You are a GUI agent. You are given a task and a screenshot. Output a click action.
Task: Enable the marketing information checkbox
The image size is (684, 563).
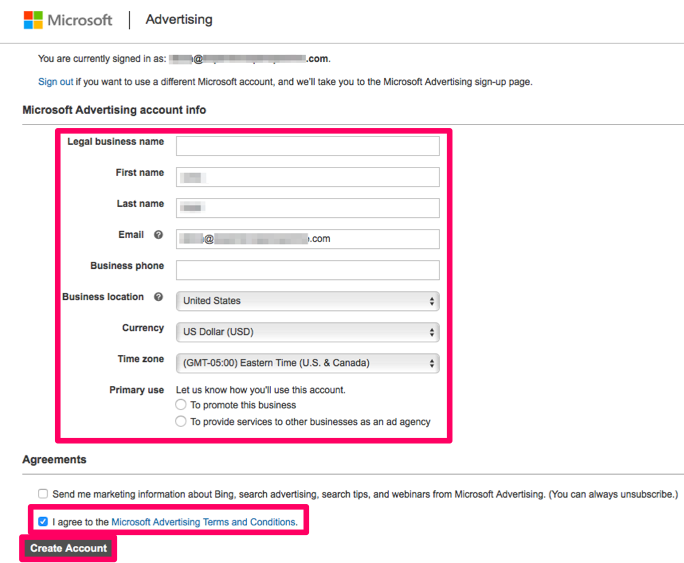(43, 494)
